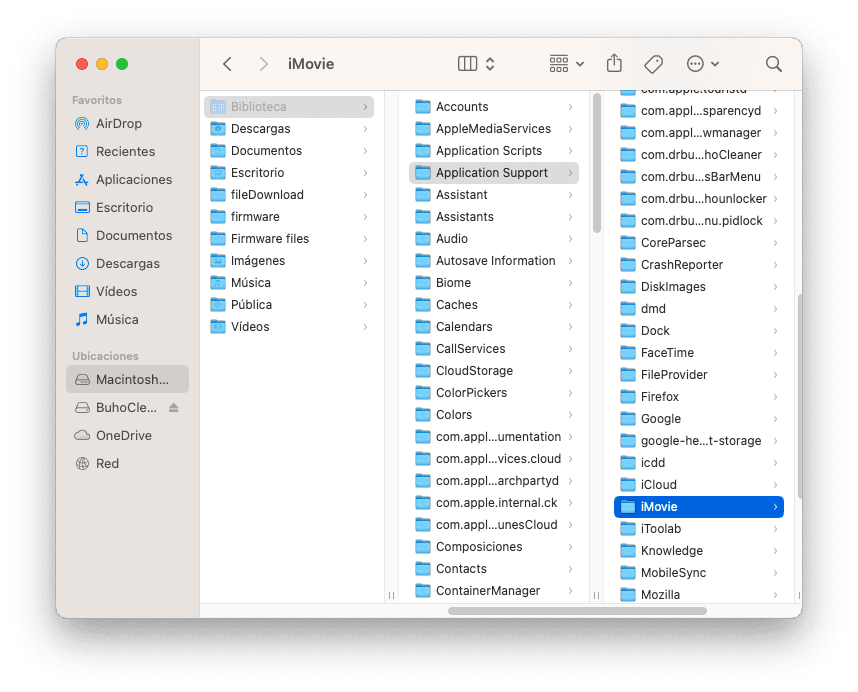Select the iCloud folder in the rightmost column
858x692 pixels.
pyautogui.click(x=660, y=484)
